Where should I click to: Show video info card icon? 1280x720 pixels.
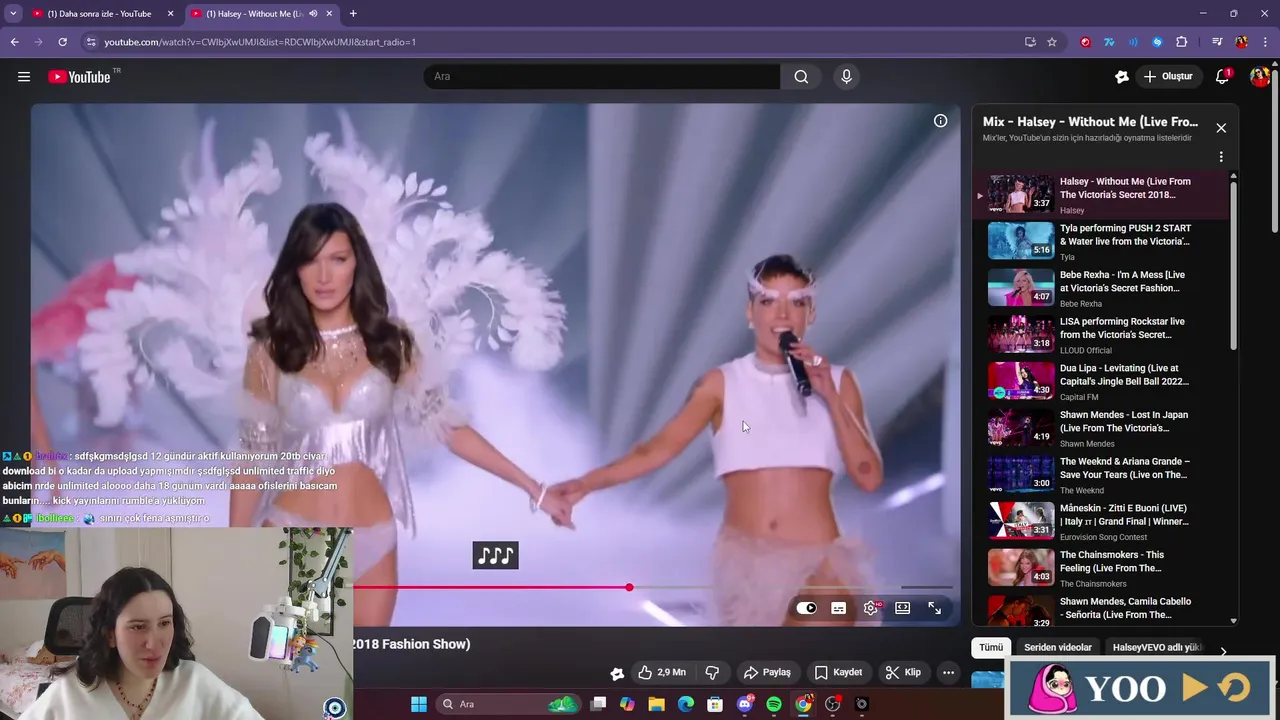pos(940,121)
